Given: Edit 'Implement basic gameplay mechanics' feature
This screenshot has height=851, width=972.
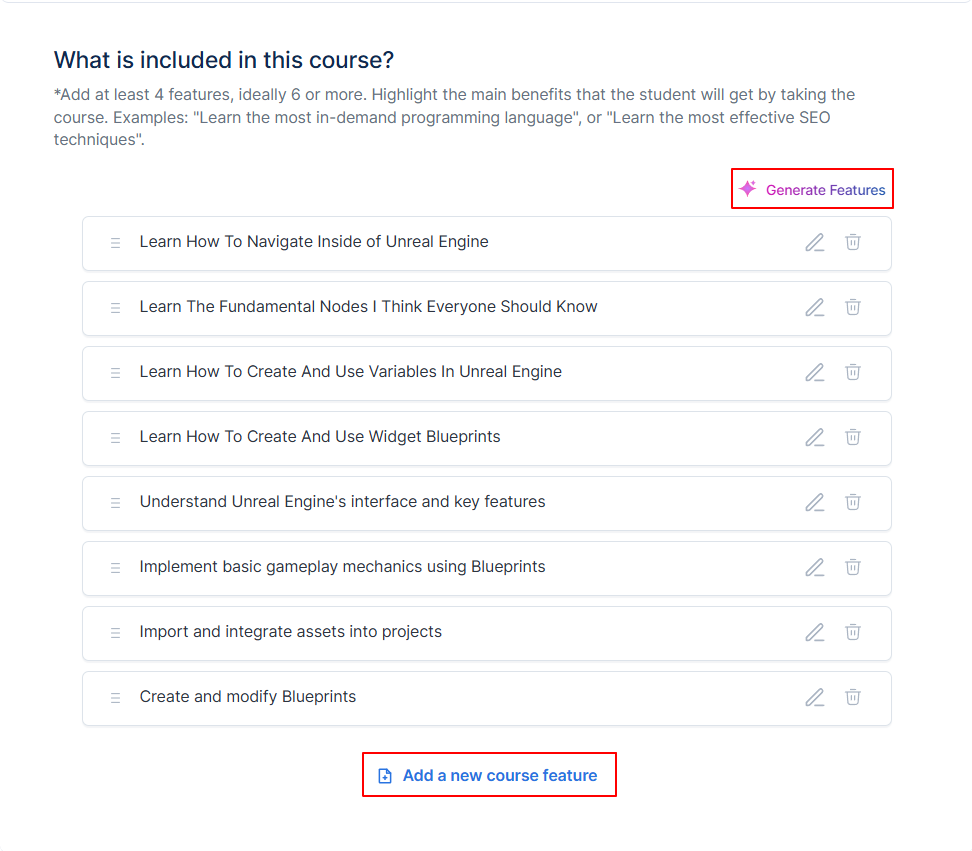Looking at the screenshot, I should (x=815, y=568).
